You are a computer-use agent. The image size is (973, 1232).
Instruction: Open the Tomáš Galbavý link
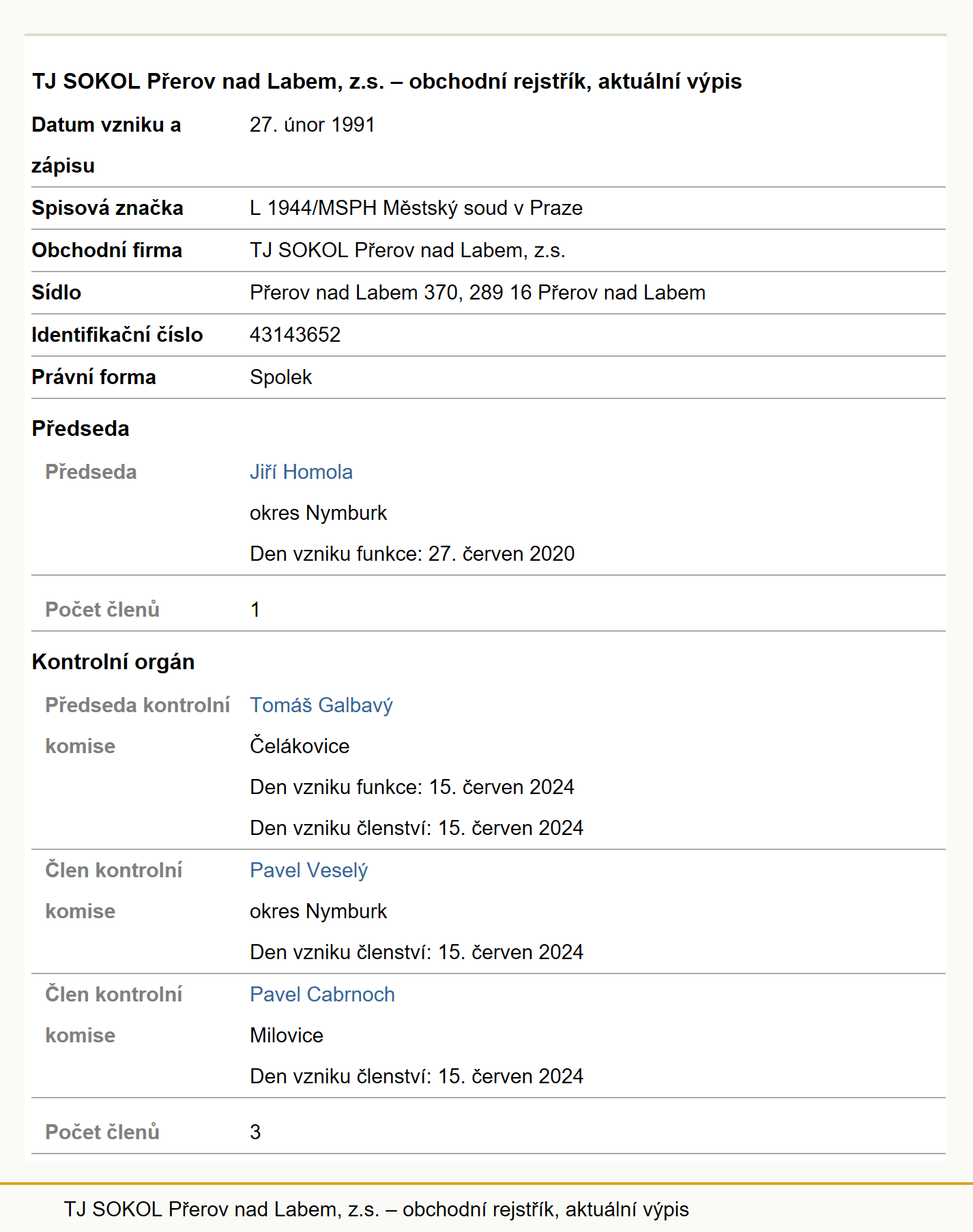(321, 705)
